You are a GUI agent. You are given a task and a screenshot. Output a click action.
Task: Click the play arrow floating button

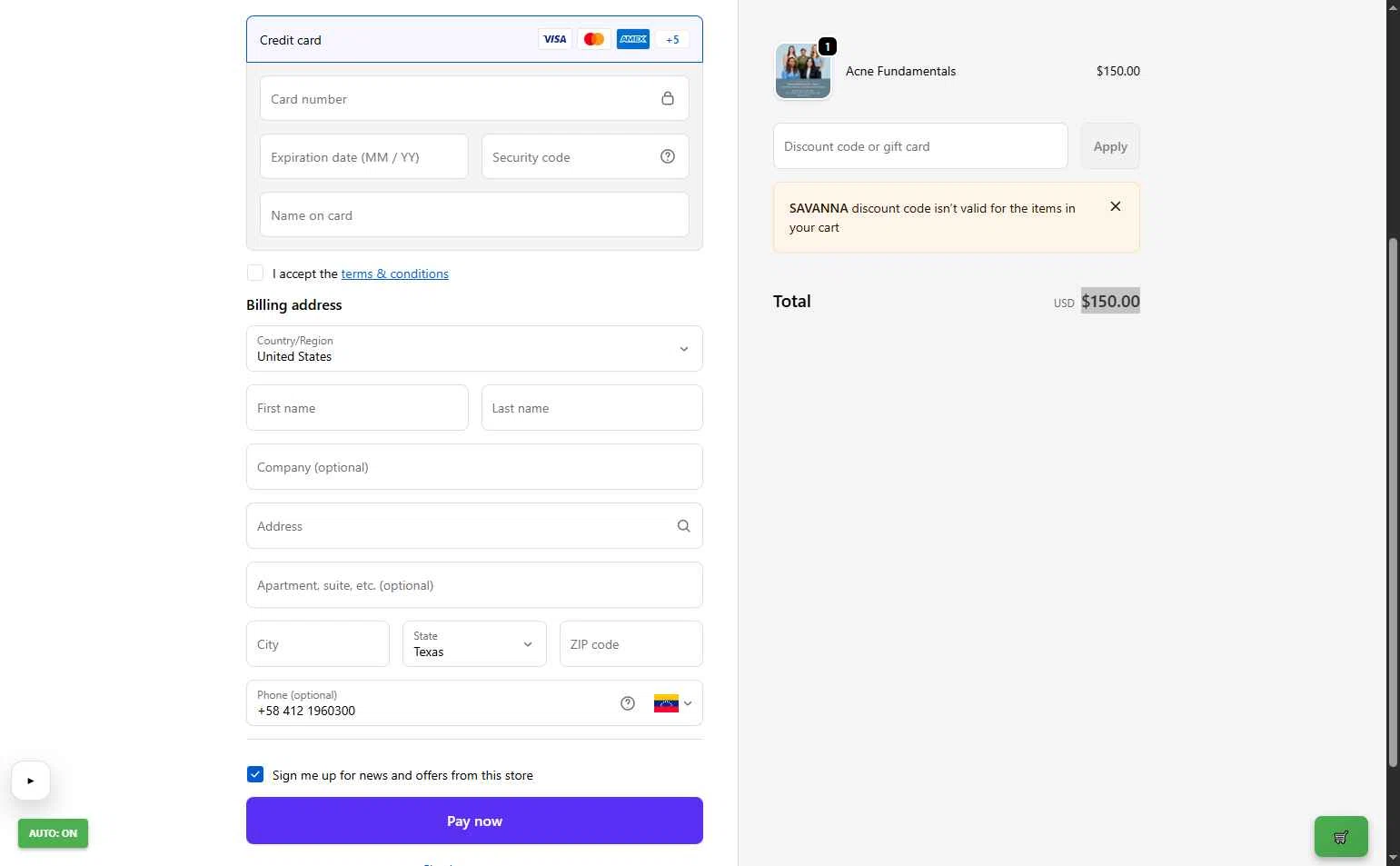[31, 781]
